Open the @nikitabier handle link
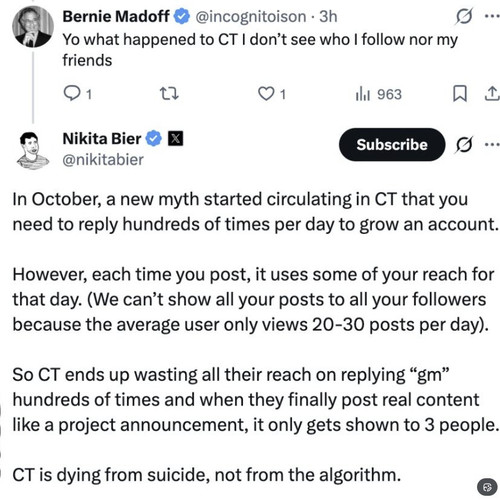The width and height of the screenshot is (500, 500). point(103,160)
